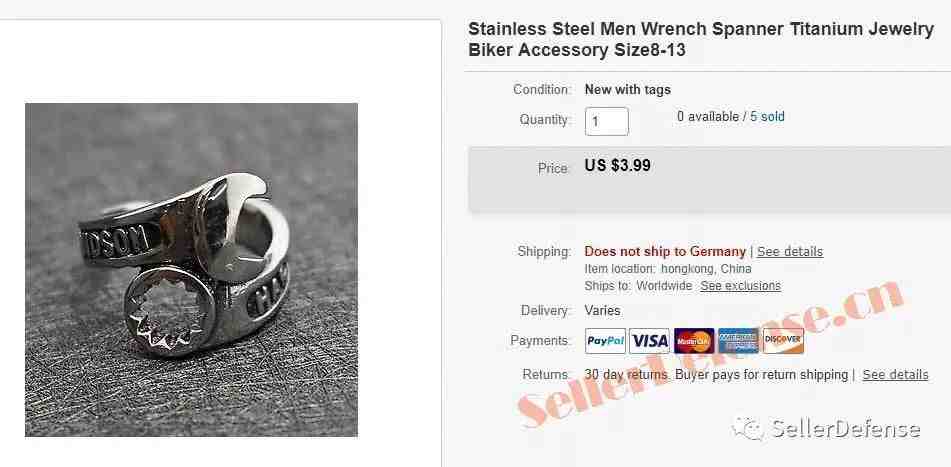Click the 'US $3.99' price text
Image resolution: width=951 pixels, height=467 pixels.
tap(617, 166)
